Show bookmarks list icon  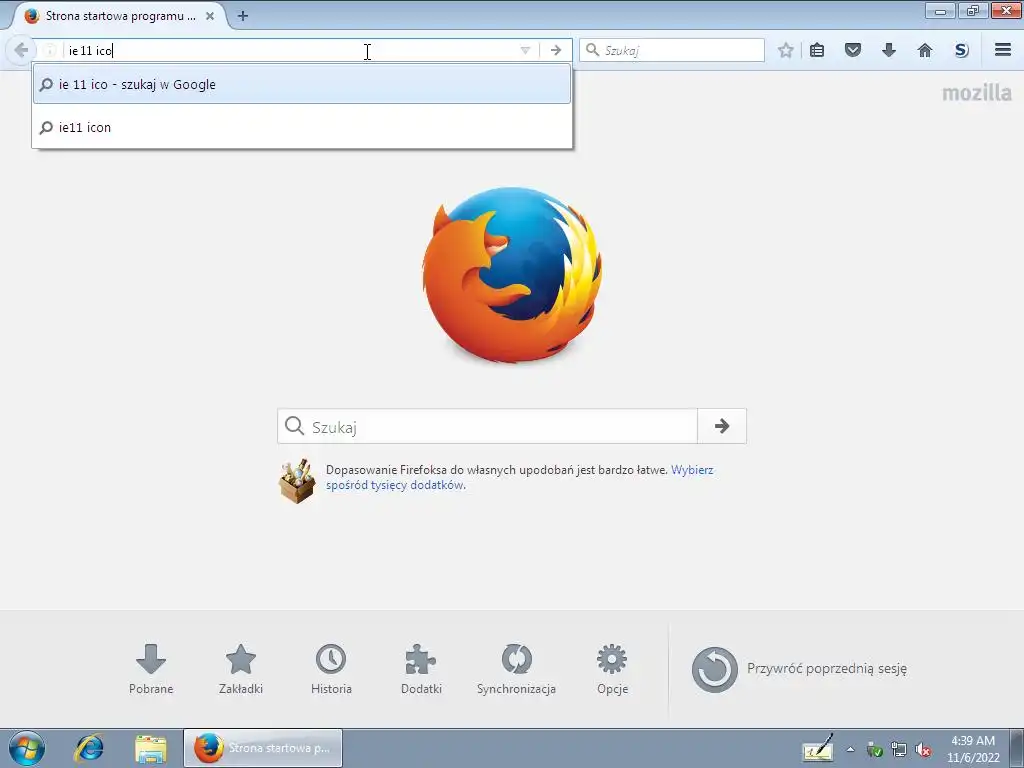coord(817,50)
